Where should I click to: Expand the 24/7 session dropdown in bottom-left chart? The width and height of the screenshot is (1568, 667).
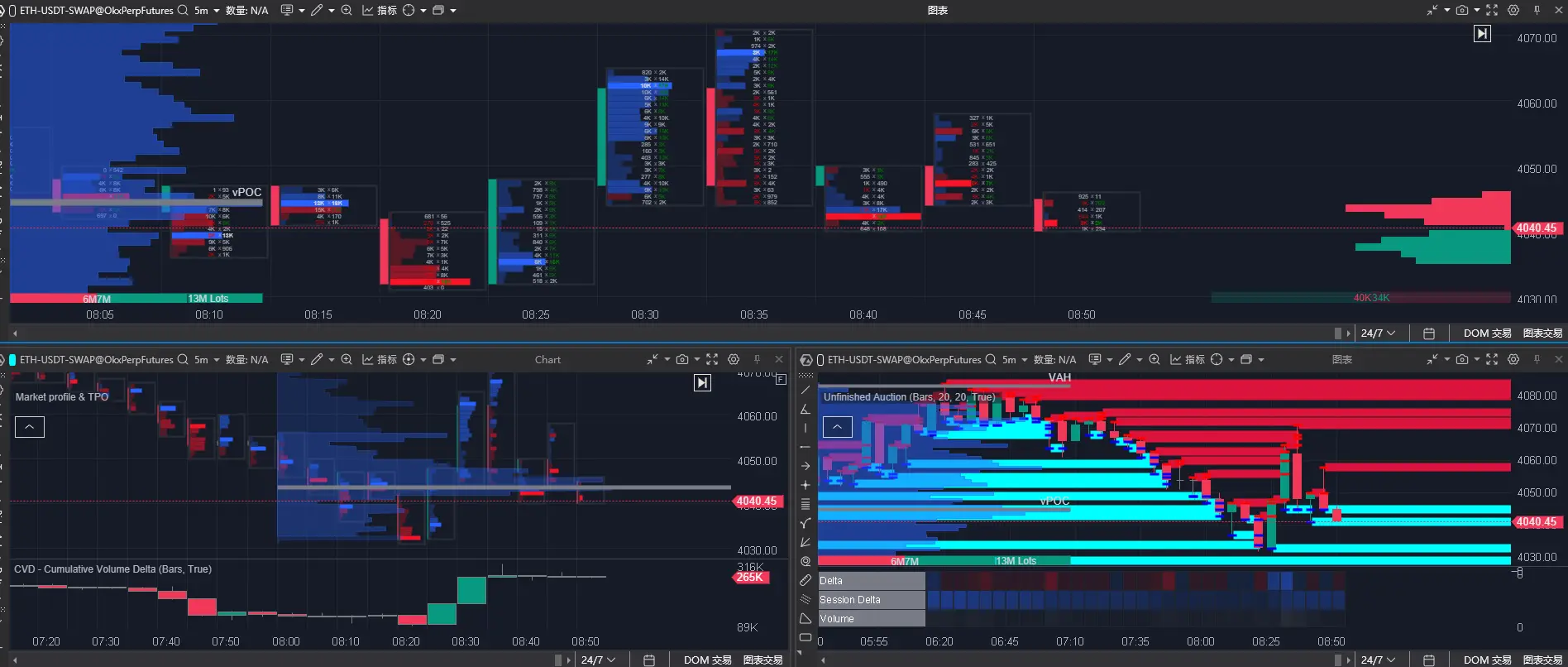[x=598, y=660]
